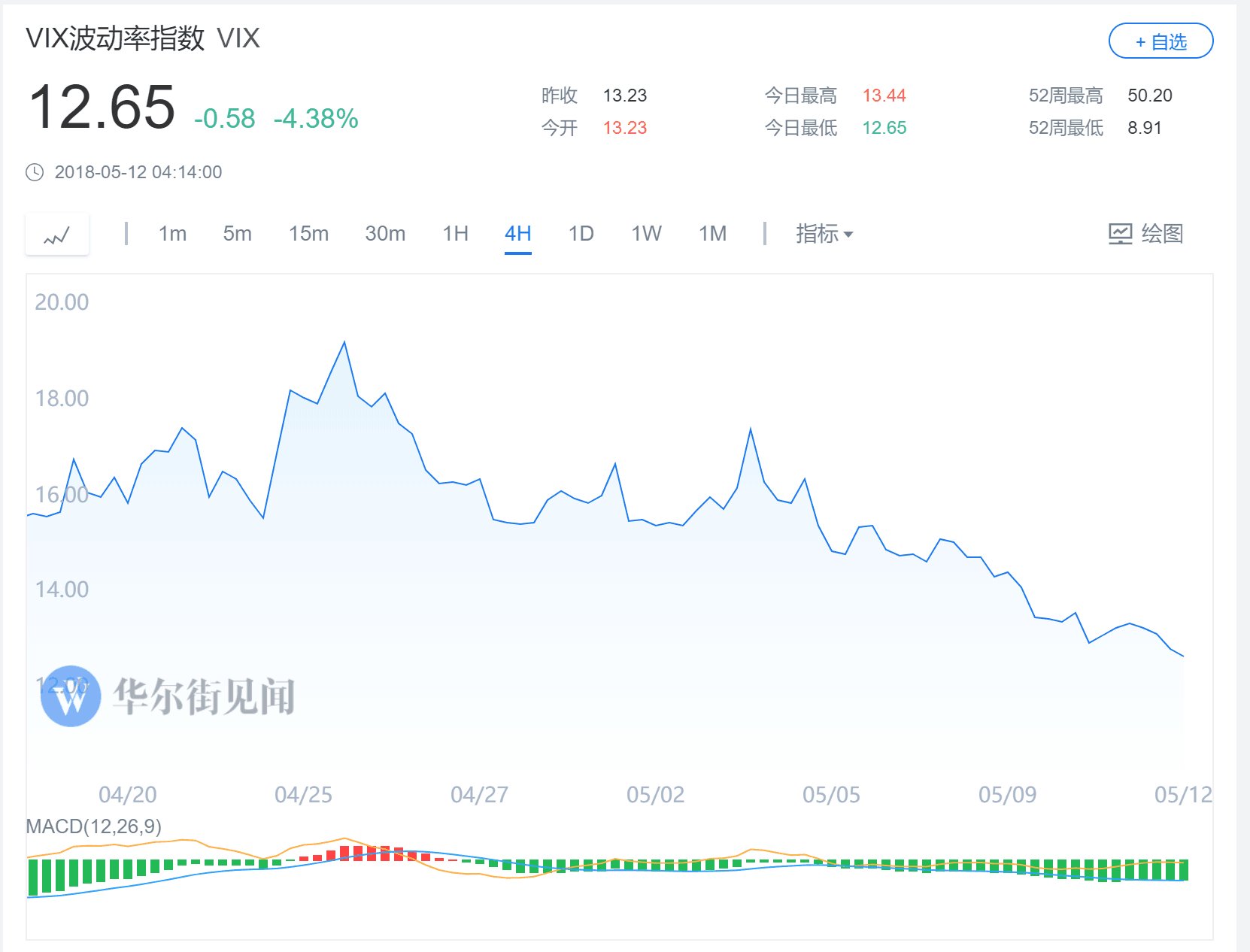Click the 18.00 y-axis label
1250x952 pixels.
(62, 399)
